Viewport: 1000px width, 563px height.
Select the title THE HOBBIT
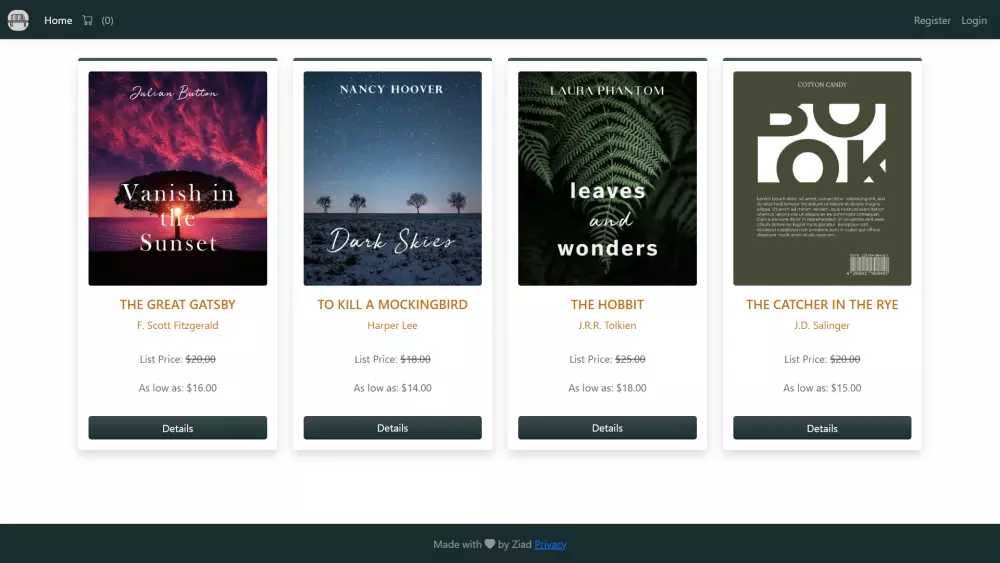607,304
